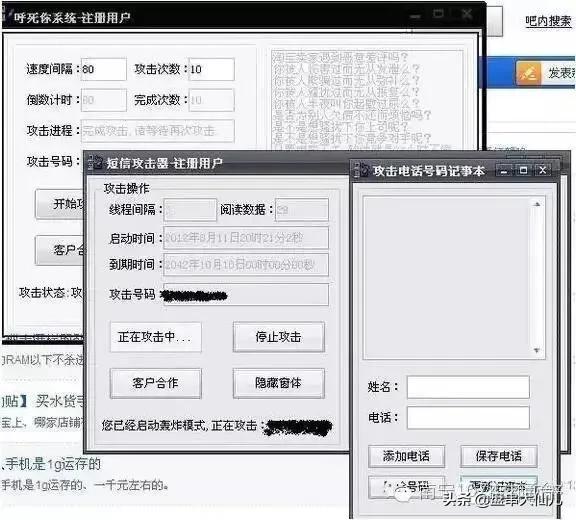
Task: Click the 停止攻击 button
Action: click(x=278, y=337)
